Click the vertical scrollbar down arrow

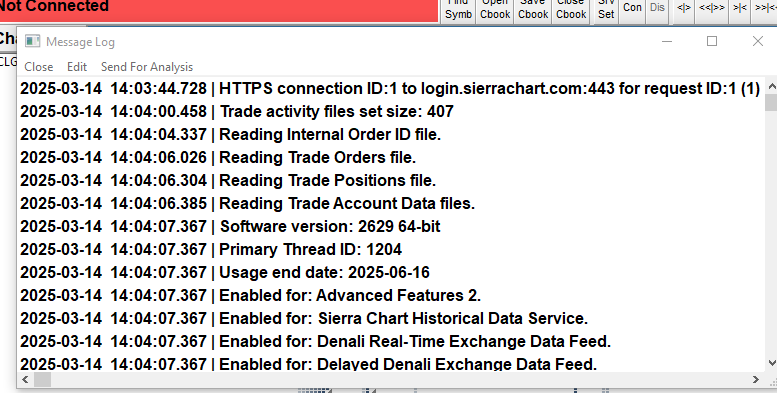(772, 363)
